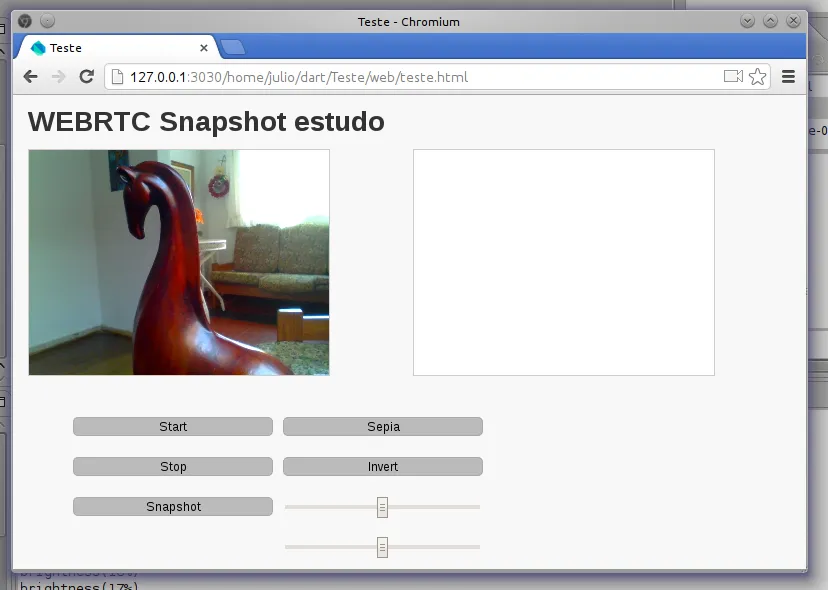This screenshot has height=590, width=828.
Task: Open the Chromium hamburger menu
Action: [788, 77]
